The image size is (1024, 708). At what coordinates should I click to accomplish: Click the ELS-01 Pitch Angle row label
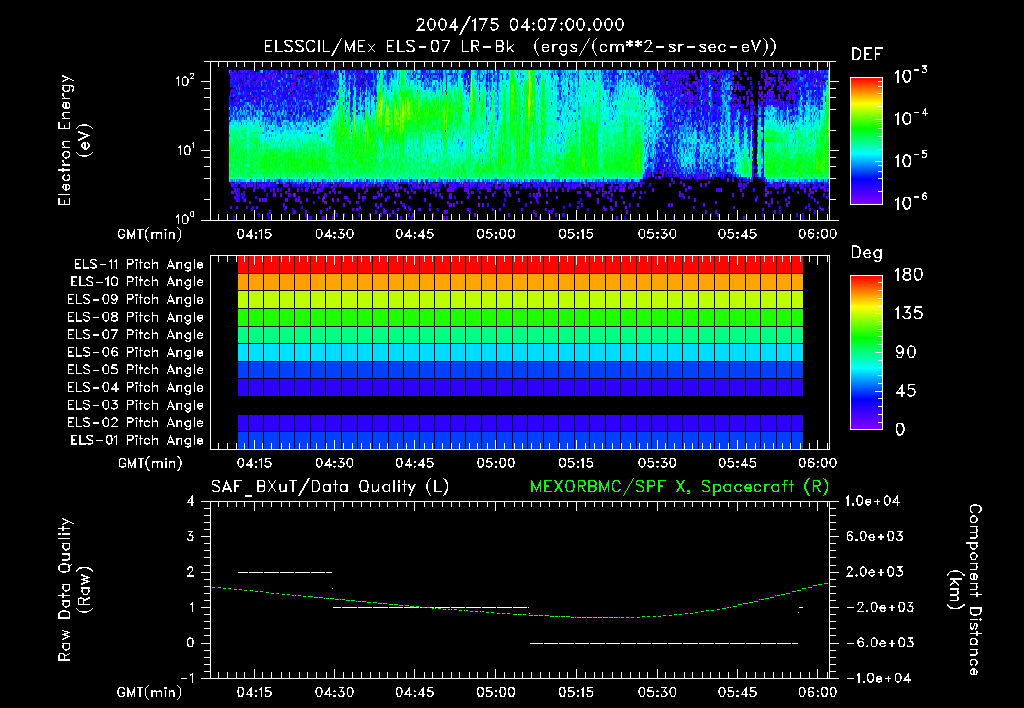pos(137,440)
